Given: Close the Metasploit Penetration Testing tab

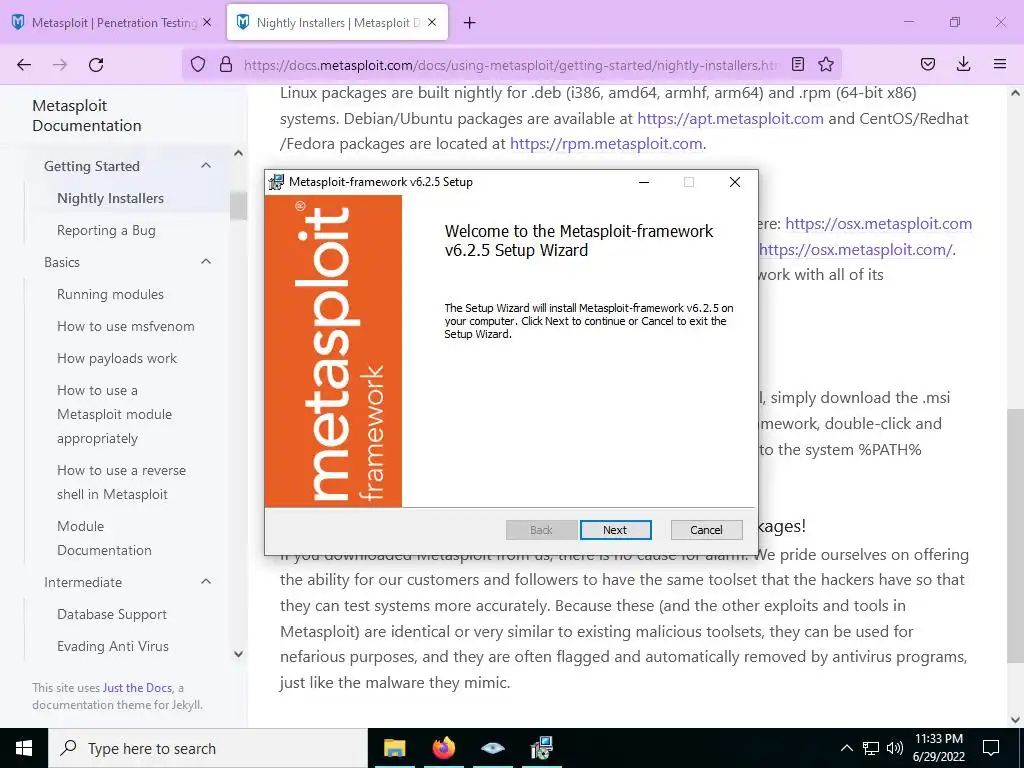Looking at the screenshot, I should pos(207,22).
